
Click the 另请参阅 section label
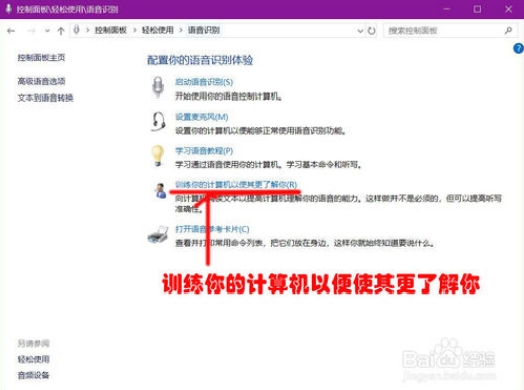pos(33,343)
